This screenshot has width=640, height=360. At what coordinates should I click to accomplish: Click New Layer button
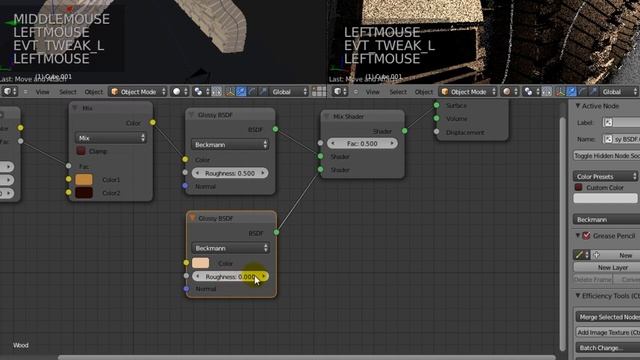[x=607, y=267]
